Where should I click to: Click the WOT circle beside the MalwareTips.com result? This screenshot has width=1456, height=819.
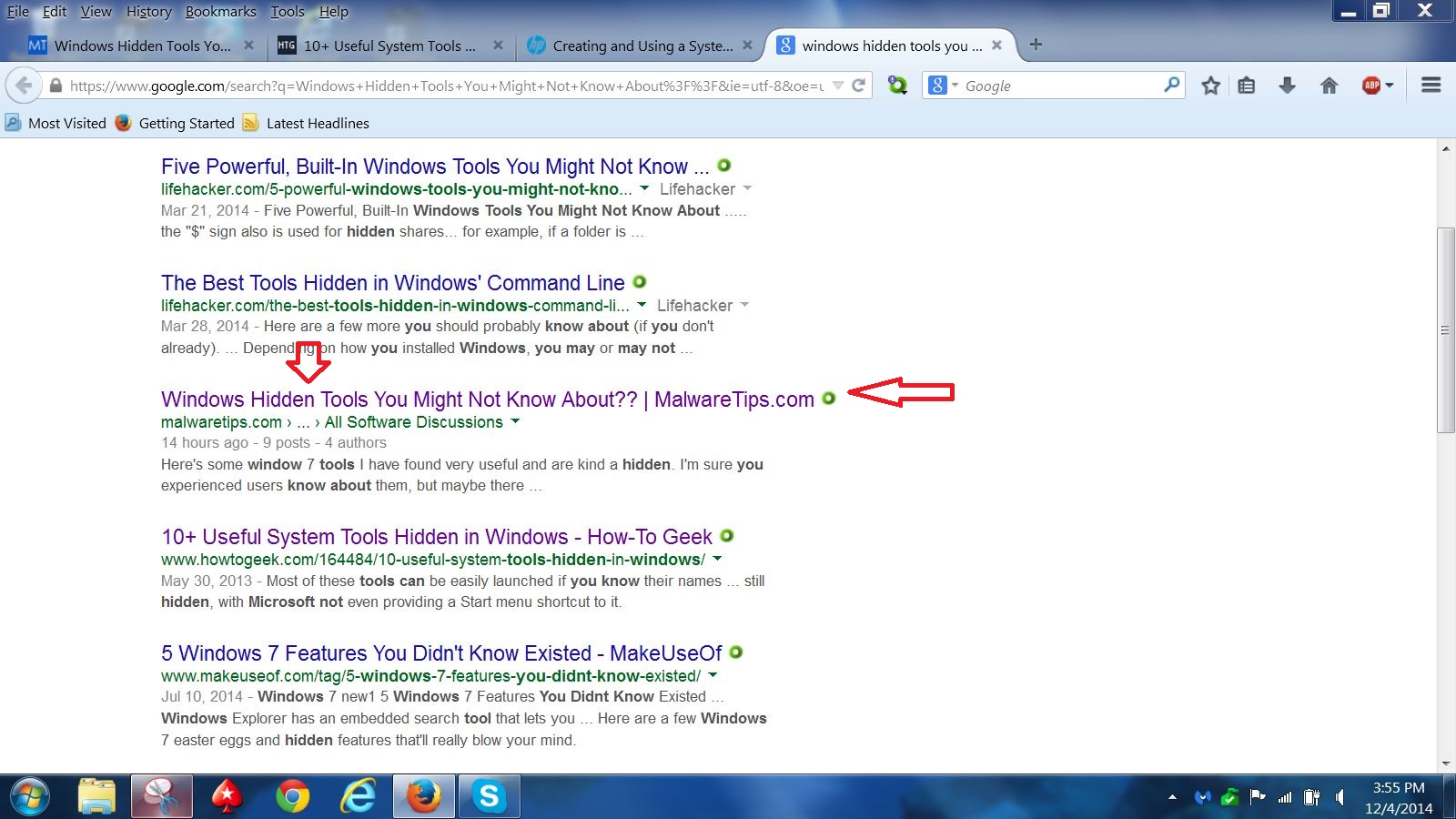click(829, 399)
